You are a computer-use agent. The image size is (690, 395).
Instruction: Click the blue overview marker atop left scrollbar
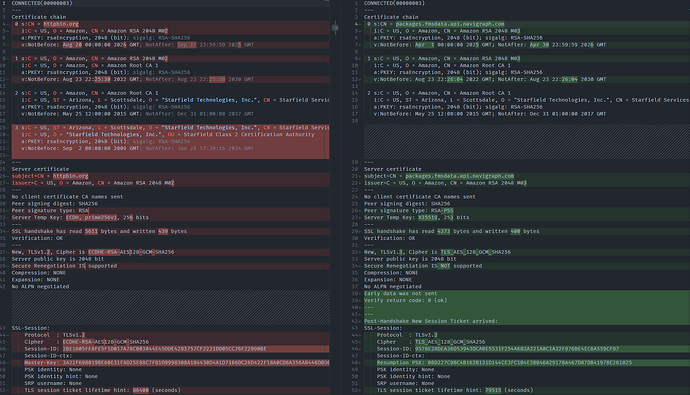tap(327, 1)
